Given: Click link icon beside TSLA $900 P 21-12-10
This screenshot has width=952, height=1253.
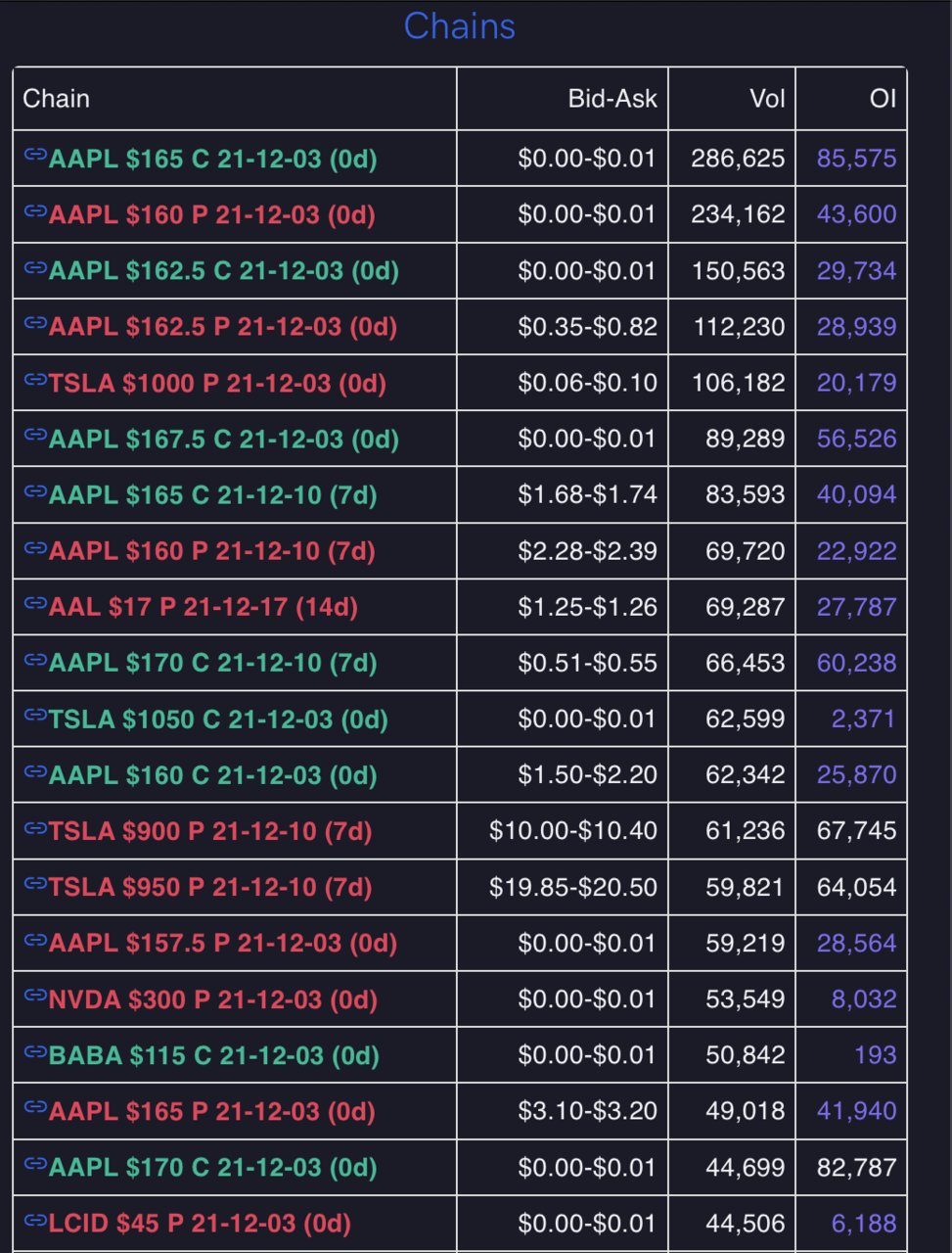Looking at the screenshot, I should [x=35, y=827].
